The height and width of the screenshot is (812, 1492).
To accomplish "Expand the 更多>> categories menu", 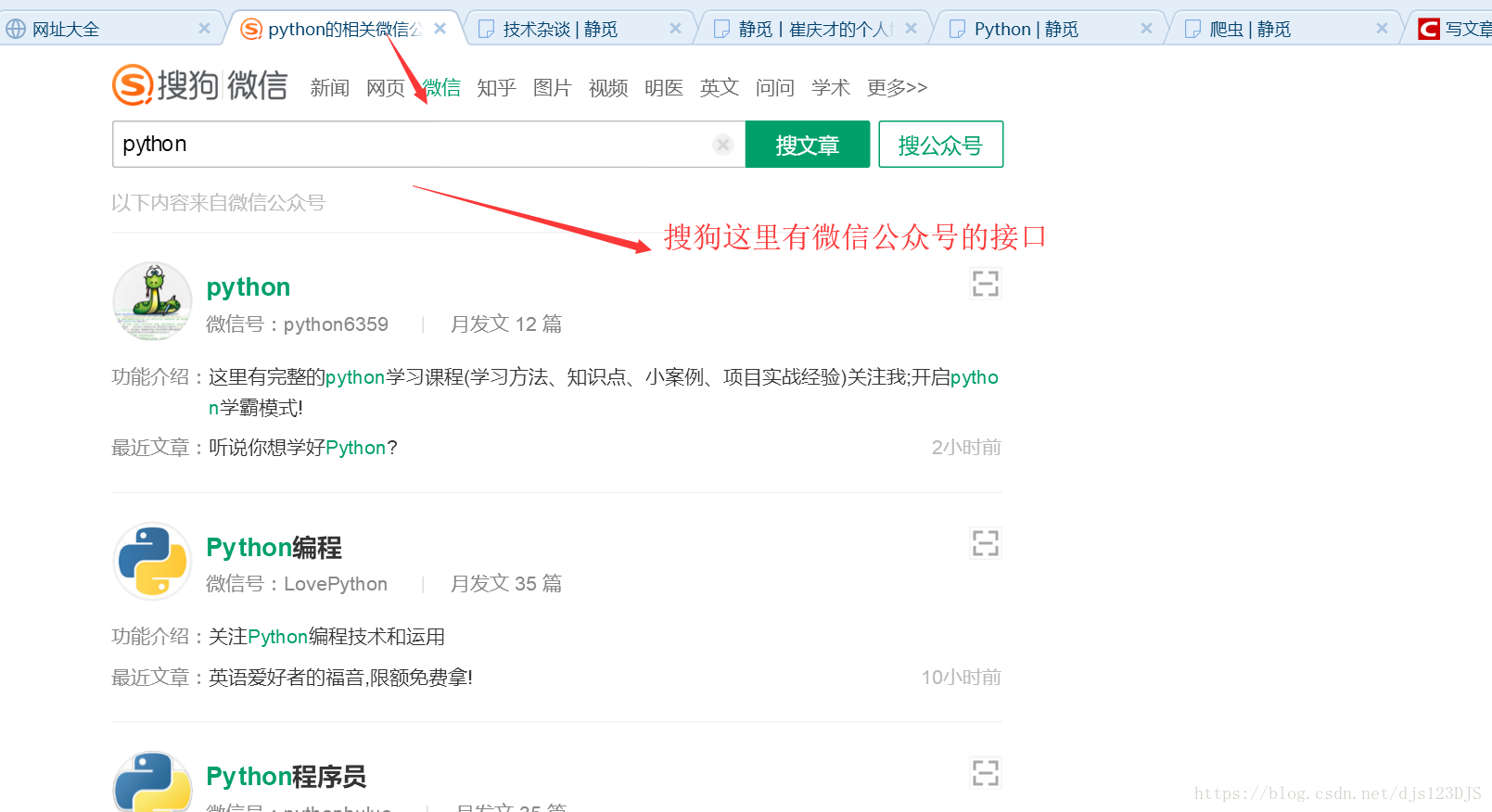I will coord(897,88).
